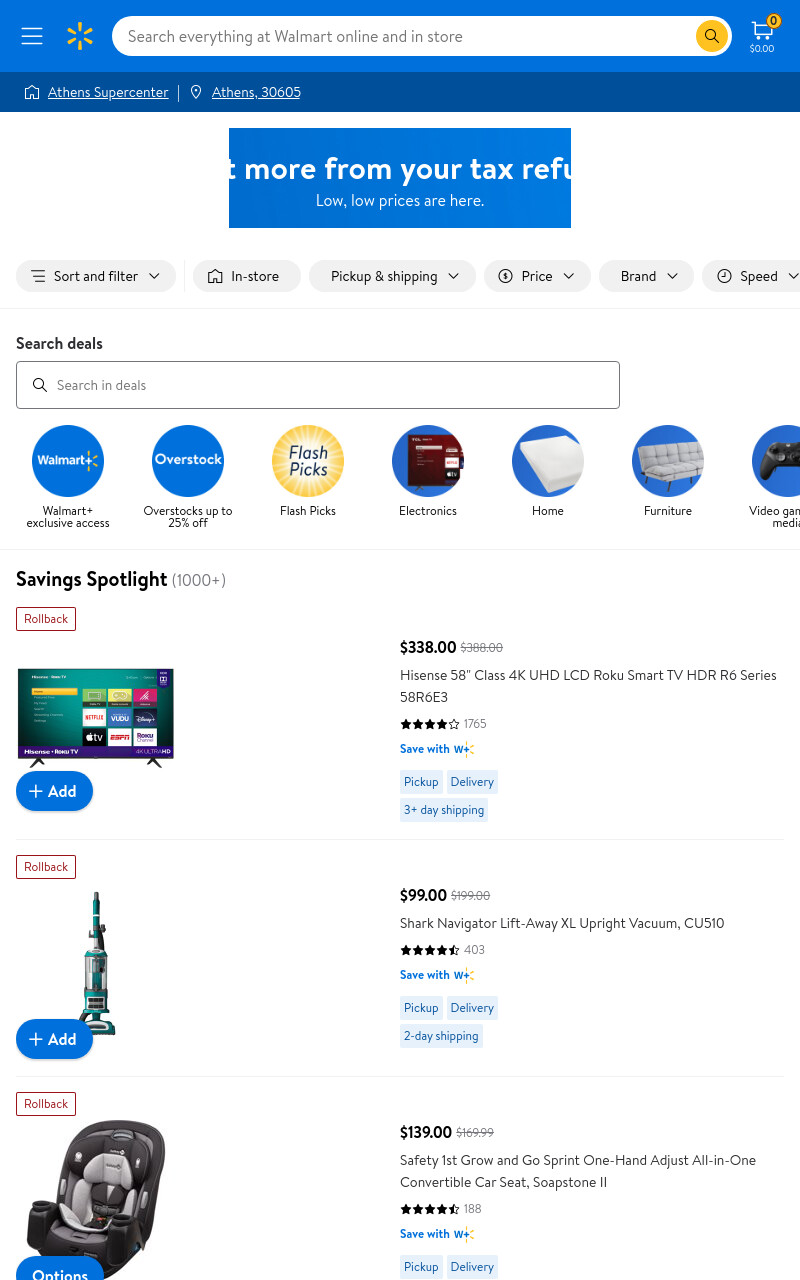Open the Safety 1st car seat image
Screen dimensions: 800x1280
pyautogui.click(x=96, y=1198)
